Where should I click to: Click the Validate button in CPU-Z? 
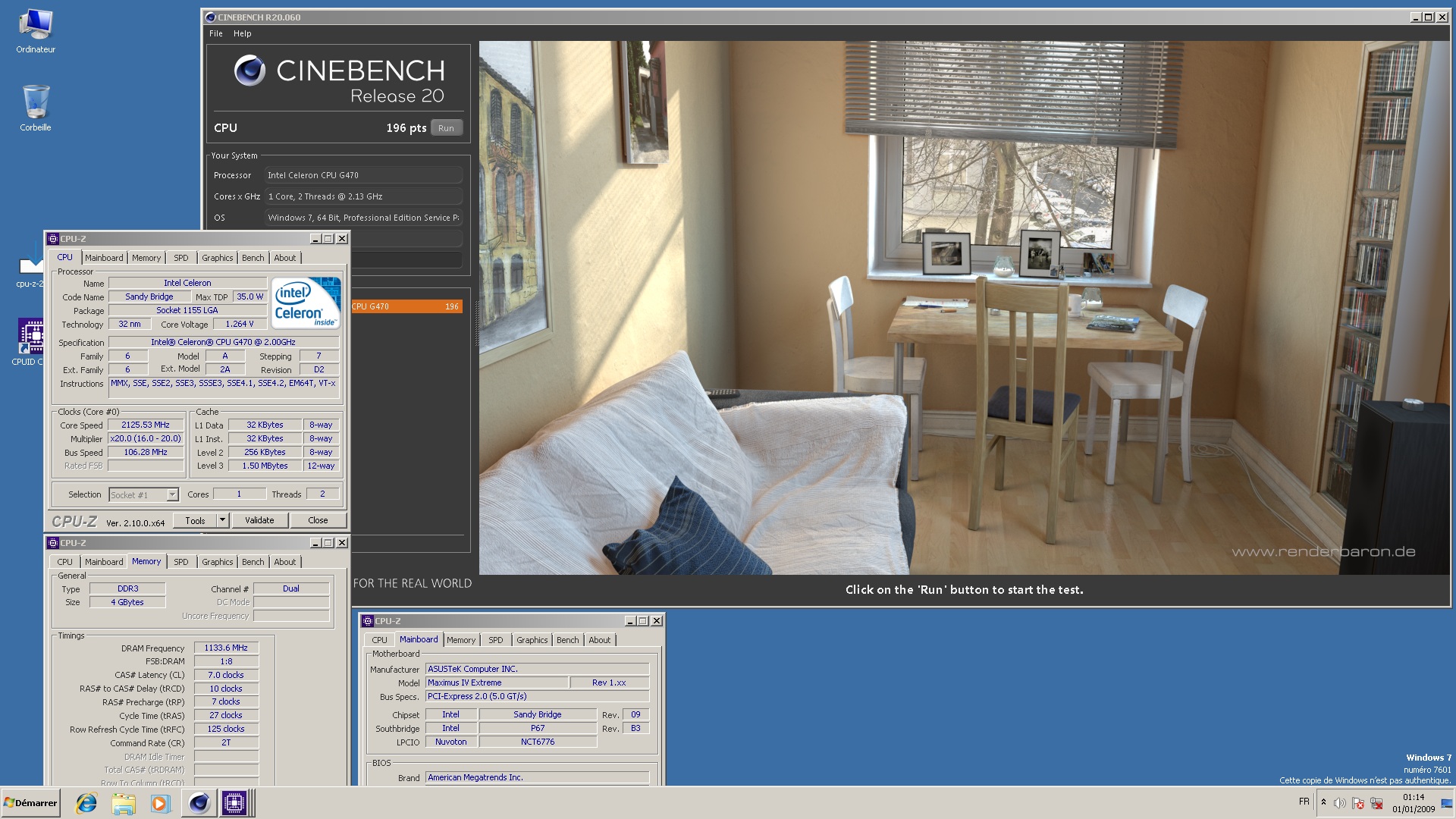(259, 520)
